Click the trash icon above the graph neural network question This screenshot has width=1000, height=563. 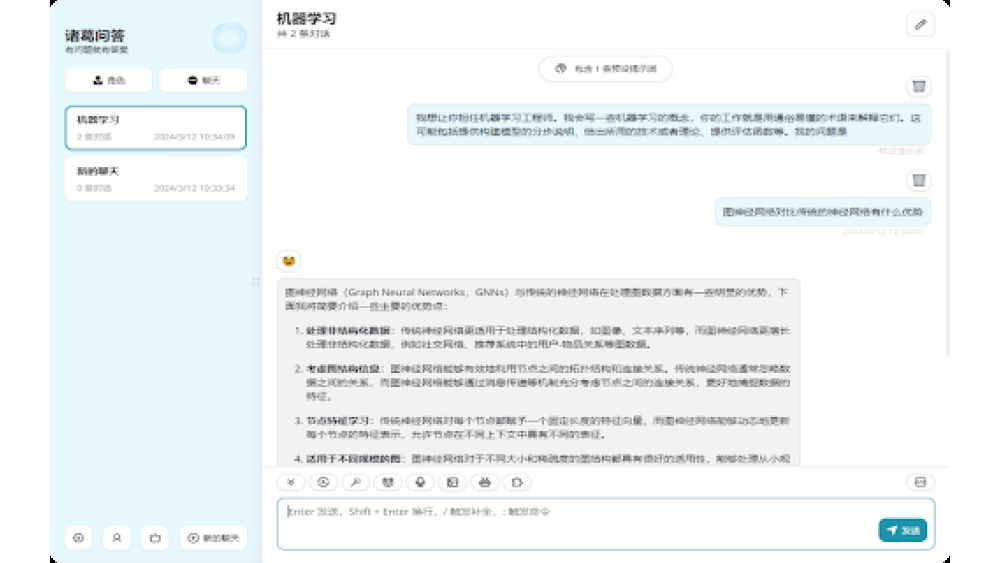point(919,180)
